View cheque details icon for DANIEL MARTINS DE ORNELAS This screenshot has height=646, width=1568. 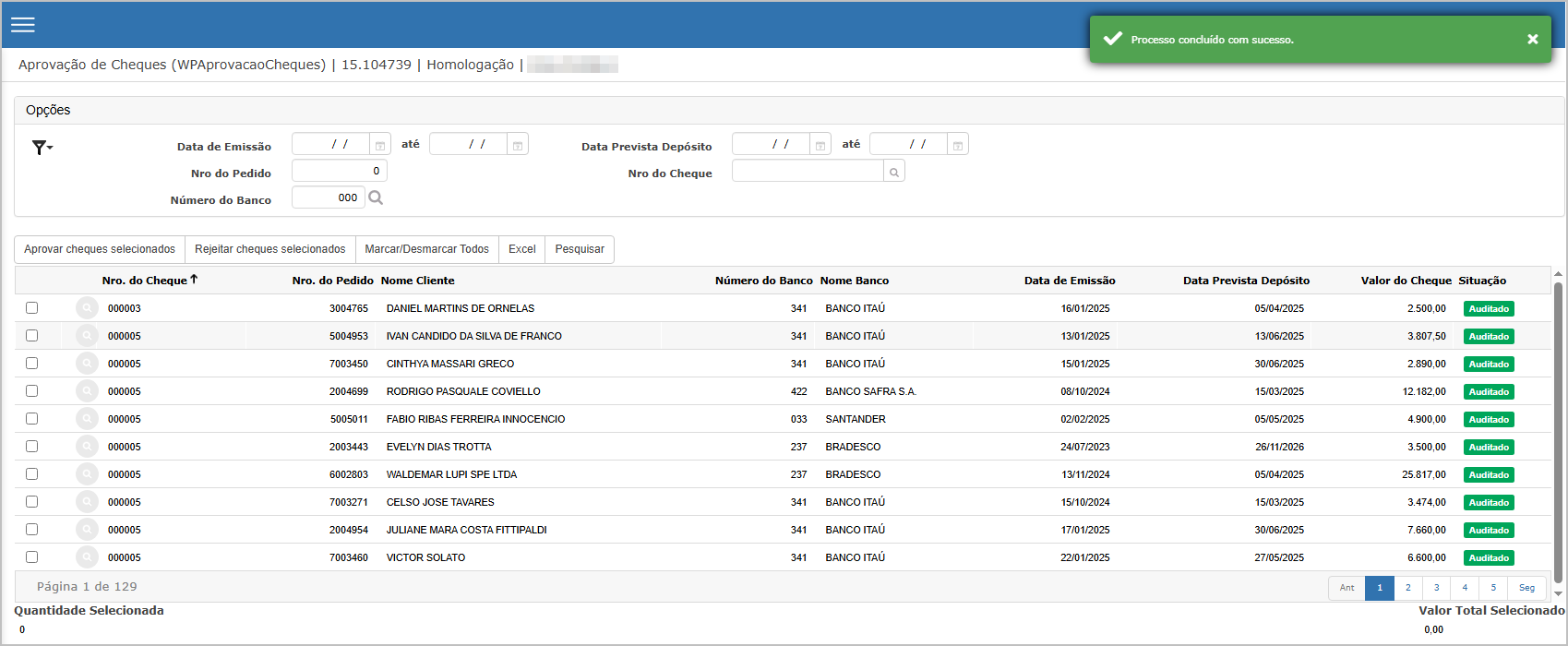(87, 308)
